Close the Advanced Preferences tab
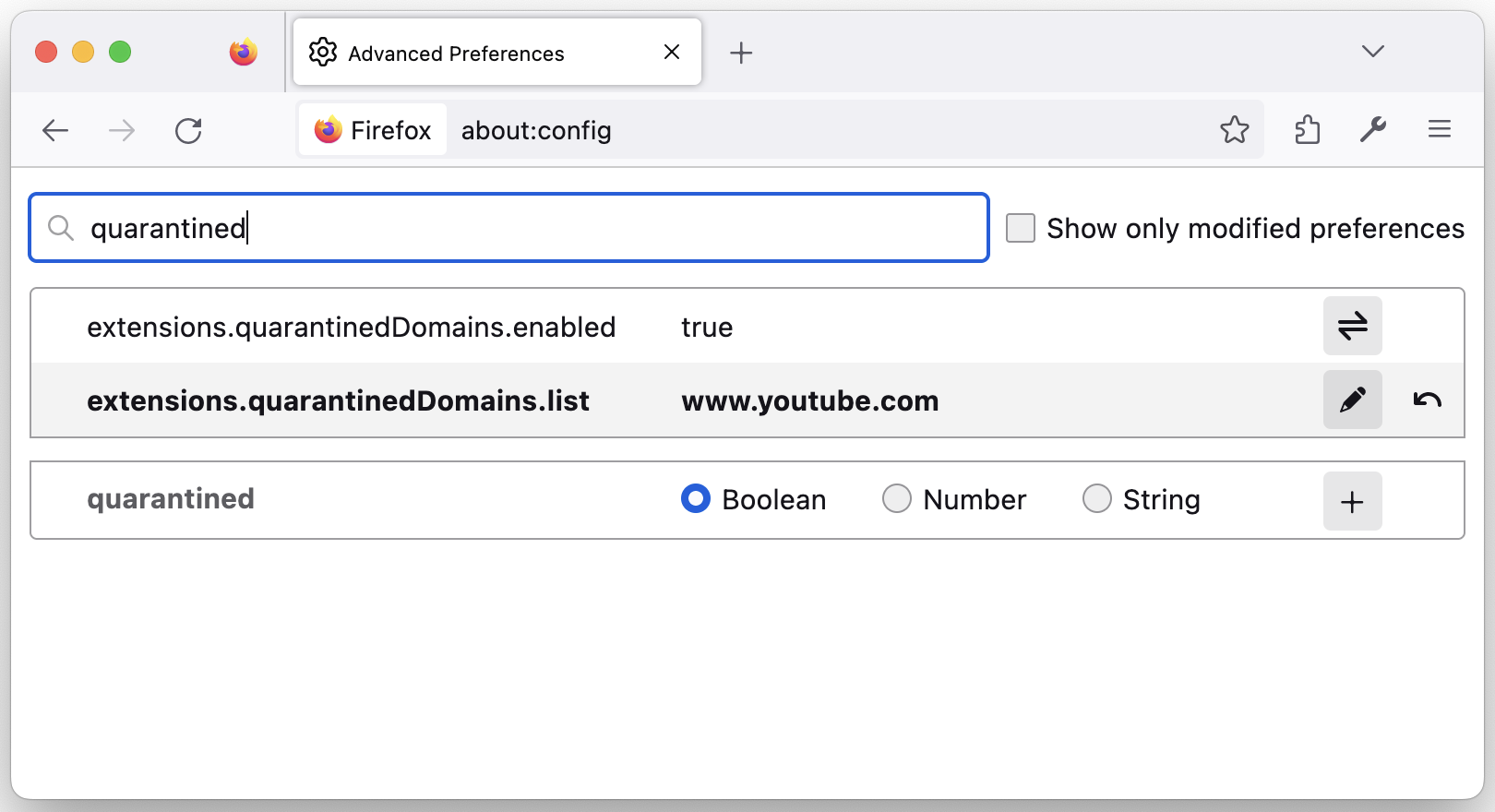The image size is (1495, 812). coord(672,52)
